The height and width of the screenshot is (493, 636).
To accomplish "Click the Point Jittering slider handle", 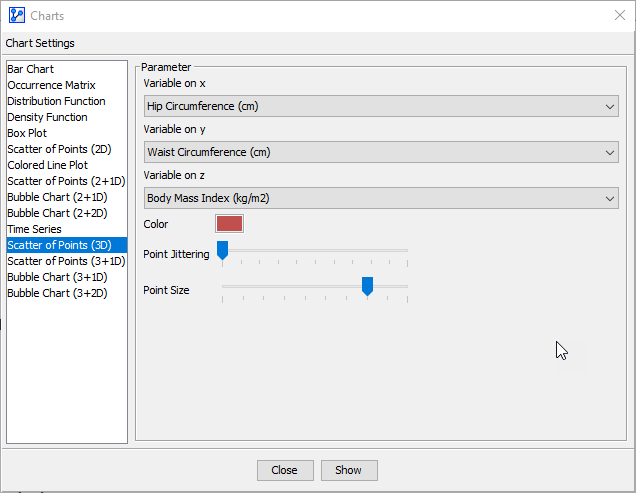I will [x=222, y=251].
